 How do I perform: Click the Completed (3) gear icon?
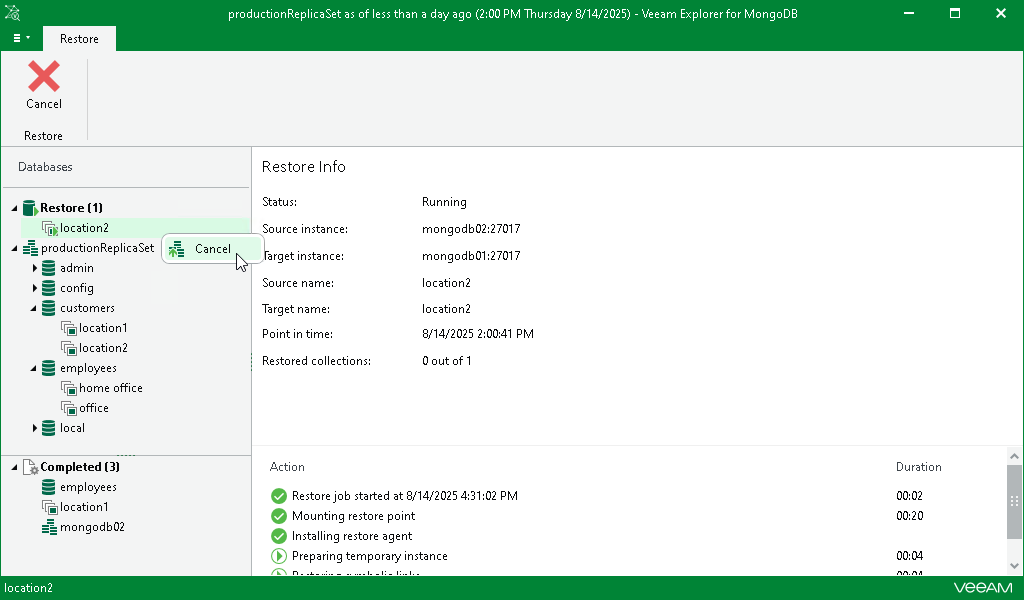[30, 467]
